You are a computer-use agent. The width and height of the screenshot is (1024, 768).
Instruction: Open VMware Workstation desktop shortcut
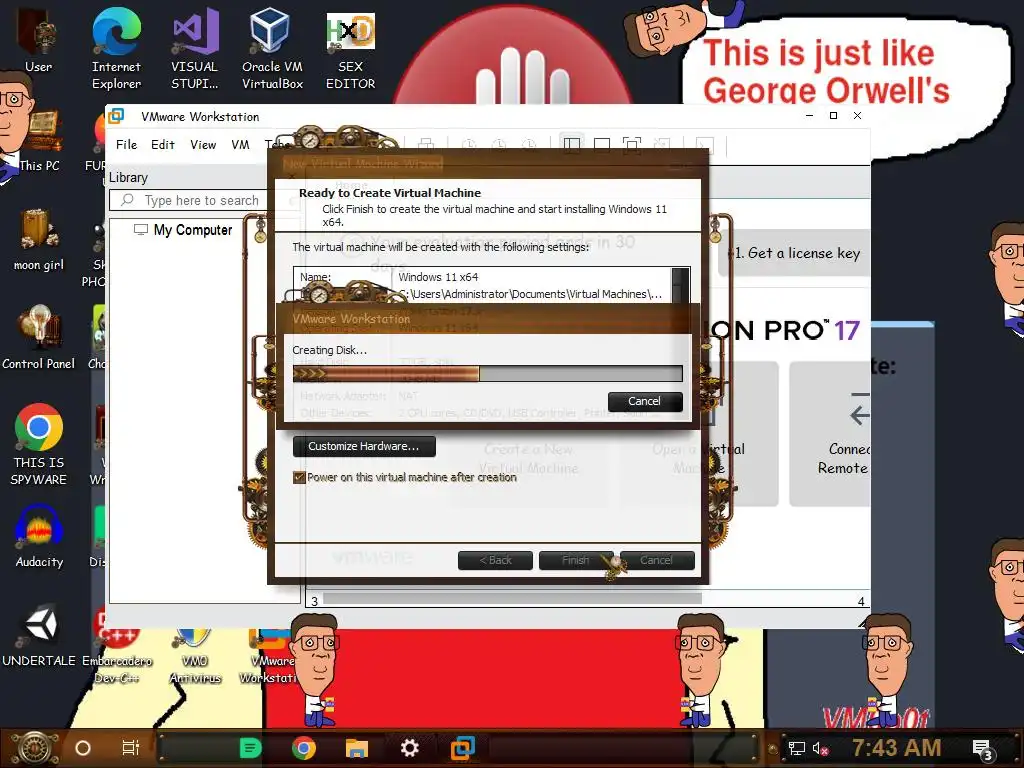pyautogui.click(x=268, y=656)
